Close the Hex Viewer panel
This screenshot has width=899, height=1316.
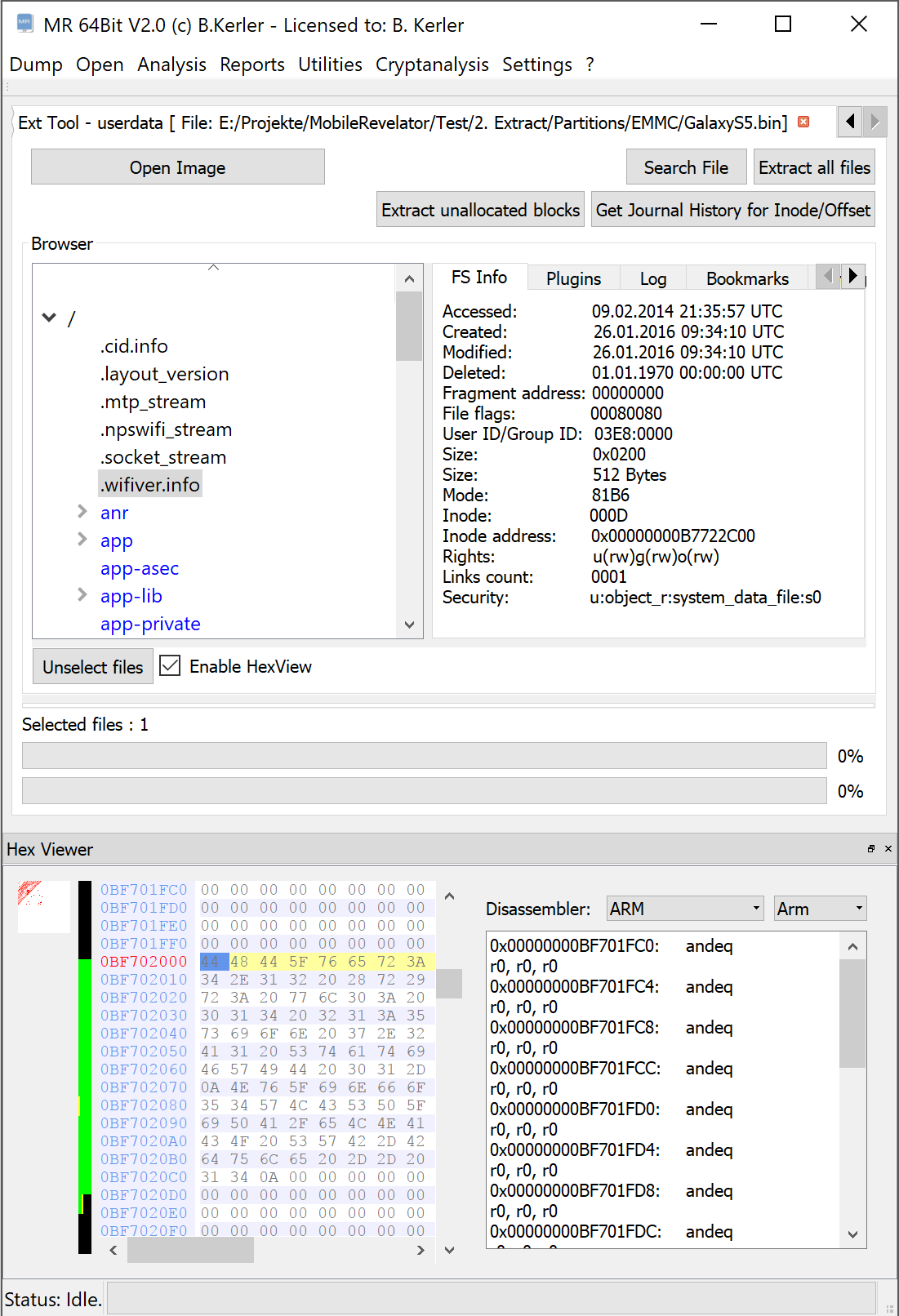(x=888, y=849)
